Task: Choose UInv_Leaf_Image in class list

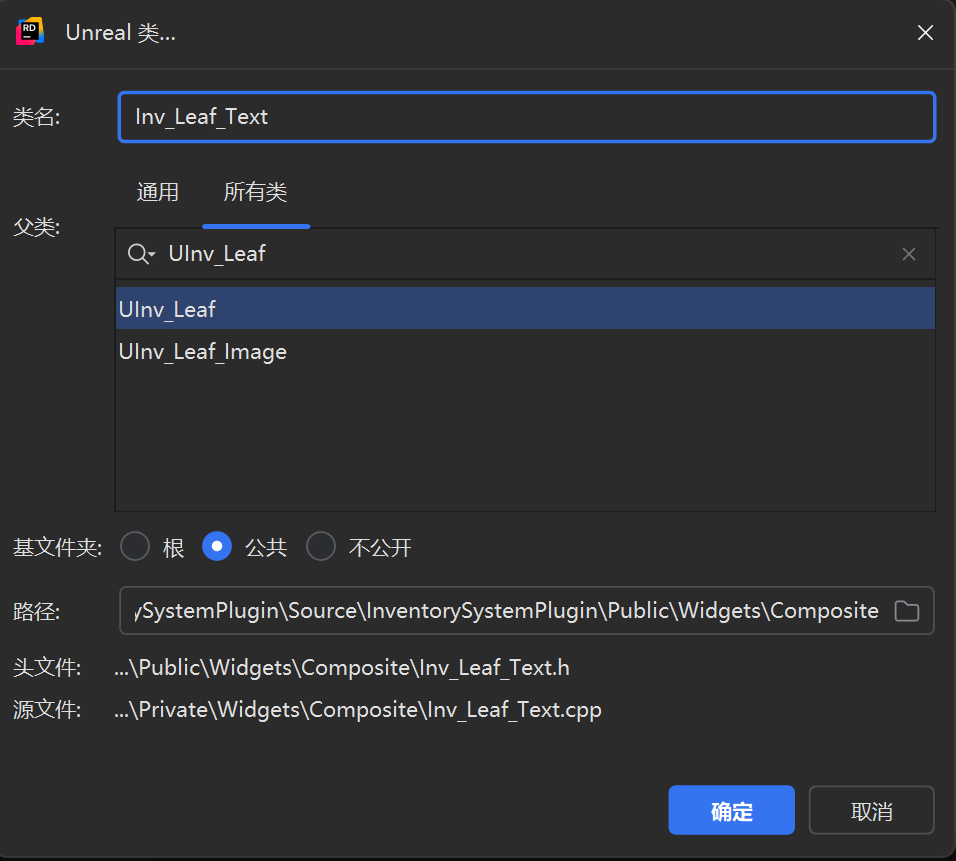Action: click(525, 351)
